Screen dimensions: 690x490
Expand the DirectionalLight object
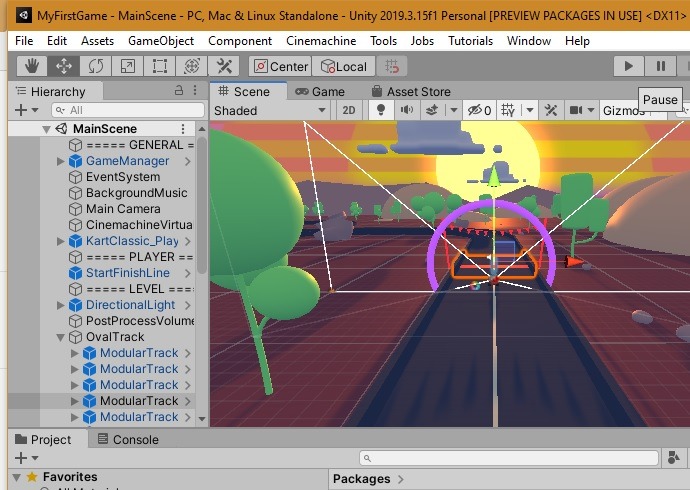click(x=60, y=305)
